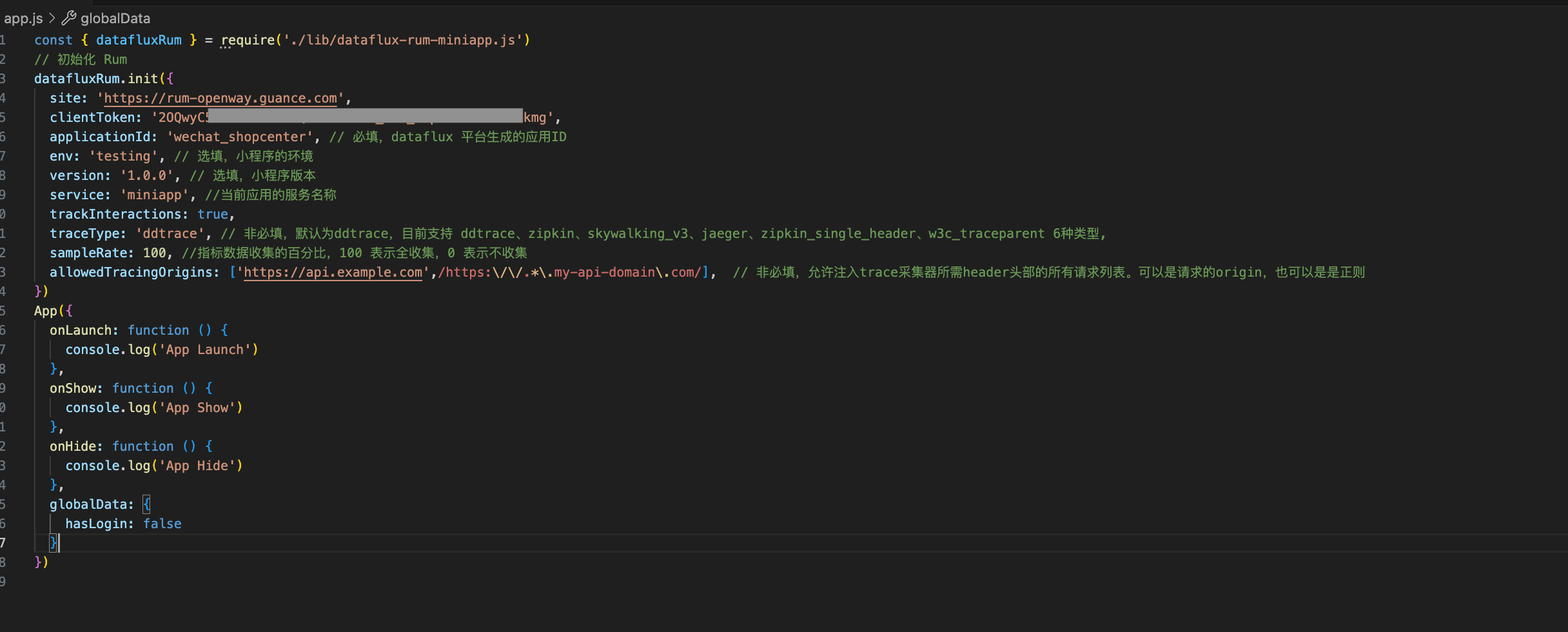This screenshot has height=632, width=1568.
Task: Click the allowedTracingOrigins property name
Action: [131, 272]
